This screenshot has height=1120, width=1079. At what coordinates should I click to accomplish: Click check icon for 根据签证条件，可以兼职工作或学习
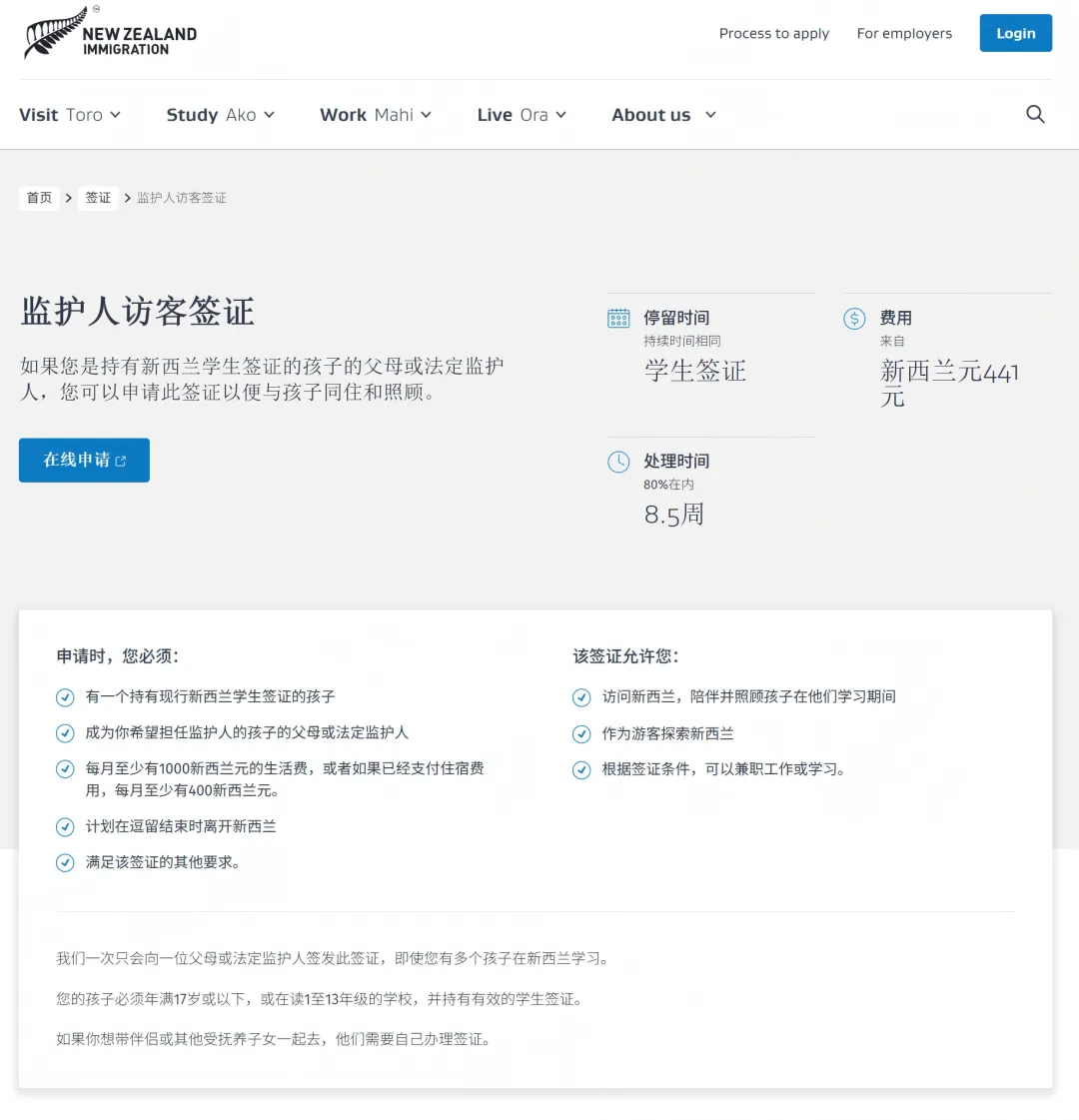(581, 770)
